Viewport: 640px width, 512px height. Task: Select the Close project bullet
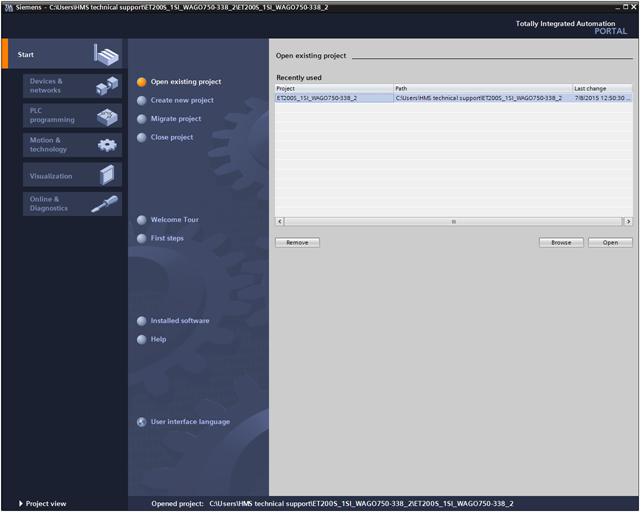(x=142, y=138)
